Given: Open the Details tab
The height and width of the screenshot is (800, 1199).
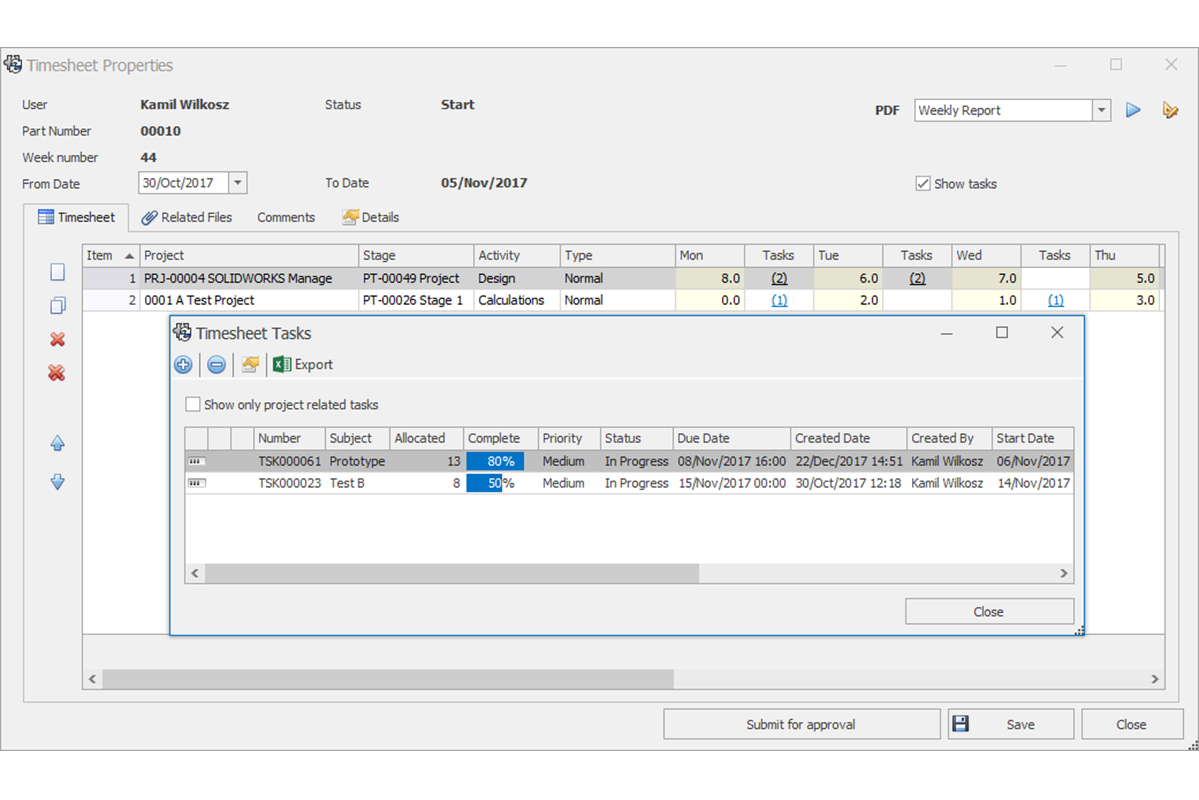Looking at the screenshot, I should coord(371,217).
